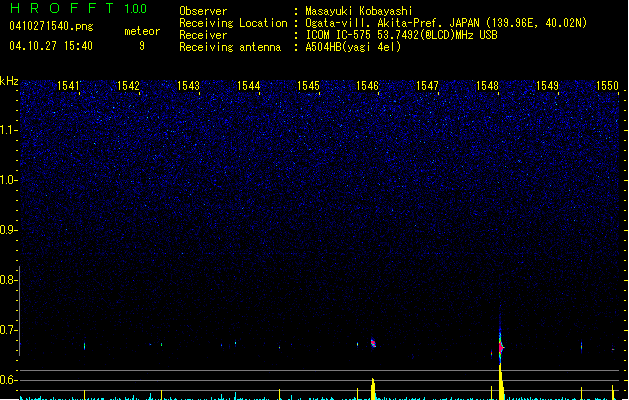This screenshot has width=629, height=400.
Task: Select the 1541 time marker
Action: pos(70,87)
